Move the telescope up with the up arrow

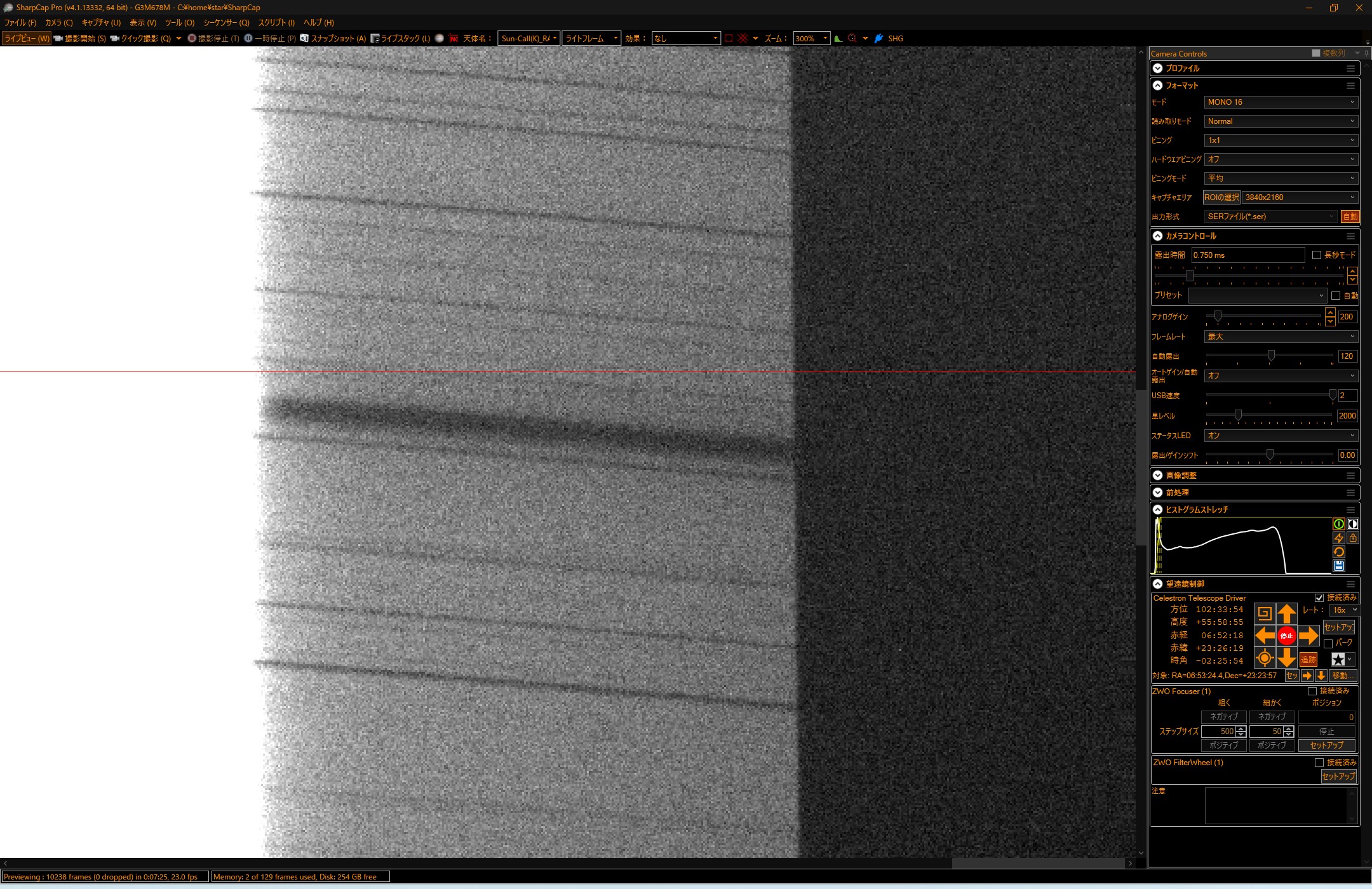(x=1286, y=613)
